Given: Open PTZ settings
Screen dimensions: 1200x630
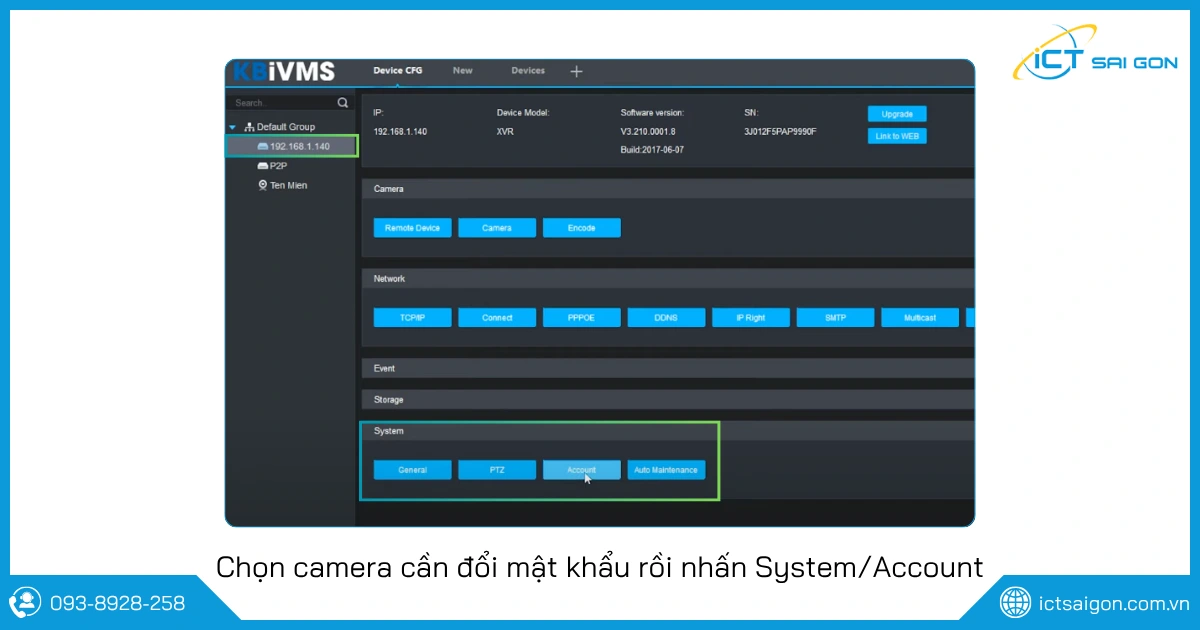Looking at the screenshot, I should click(497, 470).
